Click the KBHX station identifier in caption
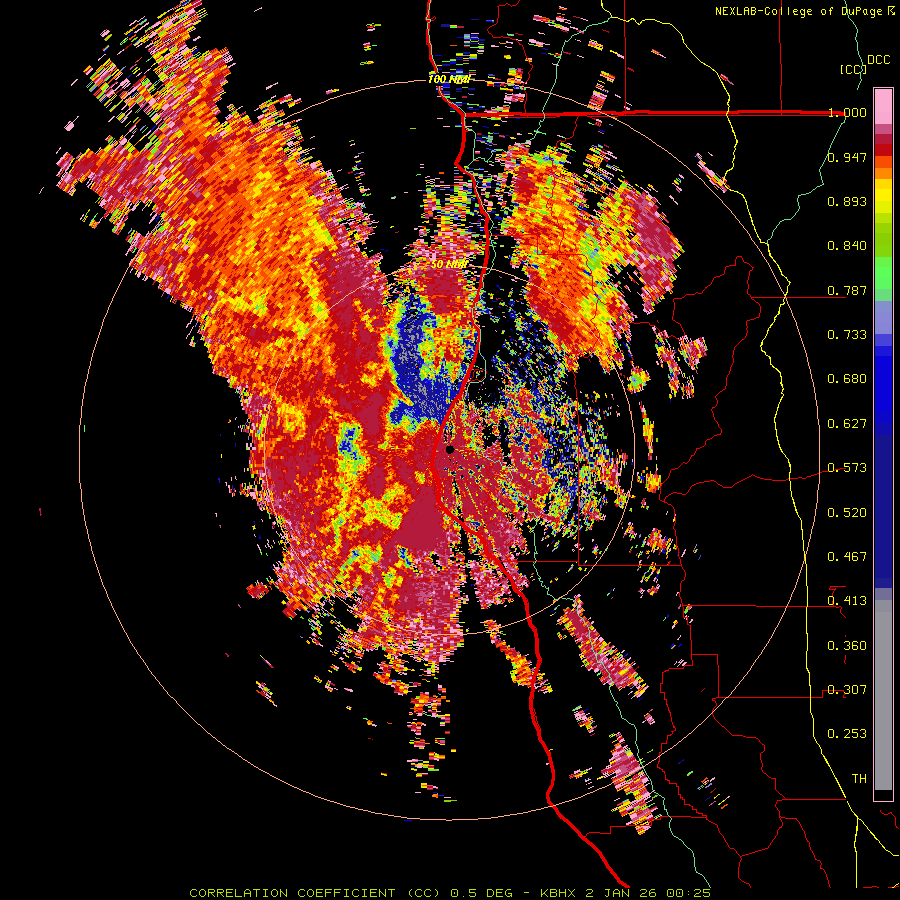The image size is (900, 900). pos(560,893)
